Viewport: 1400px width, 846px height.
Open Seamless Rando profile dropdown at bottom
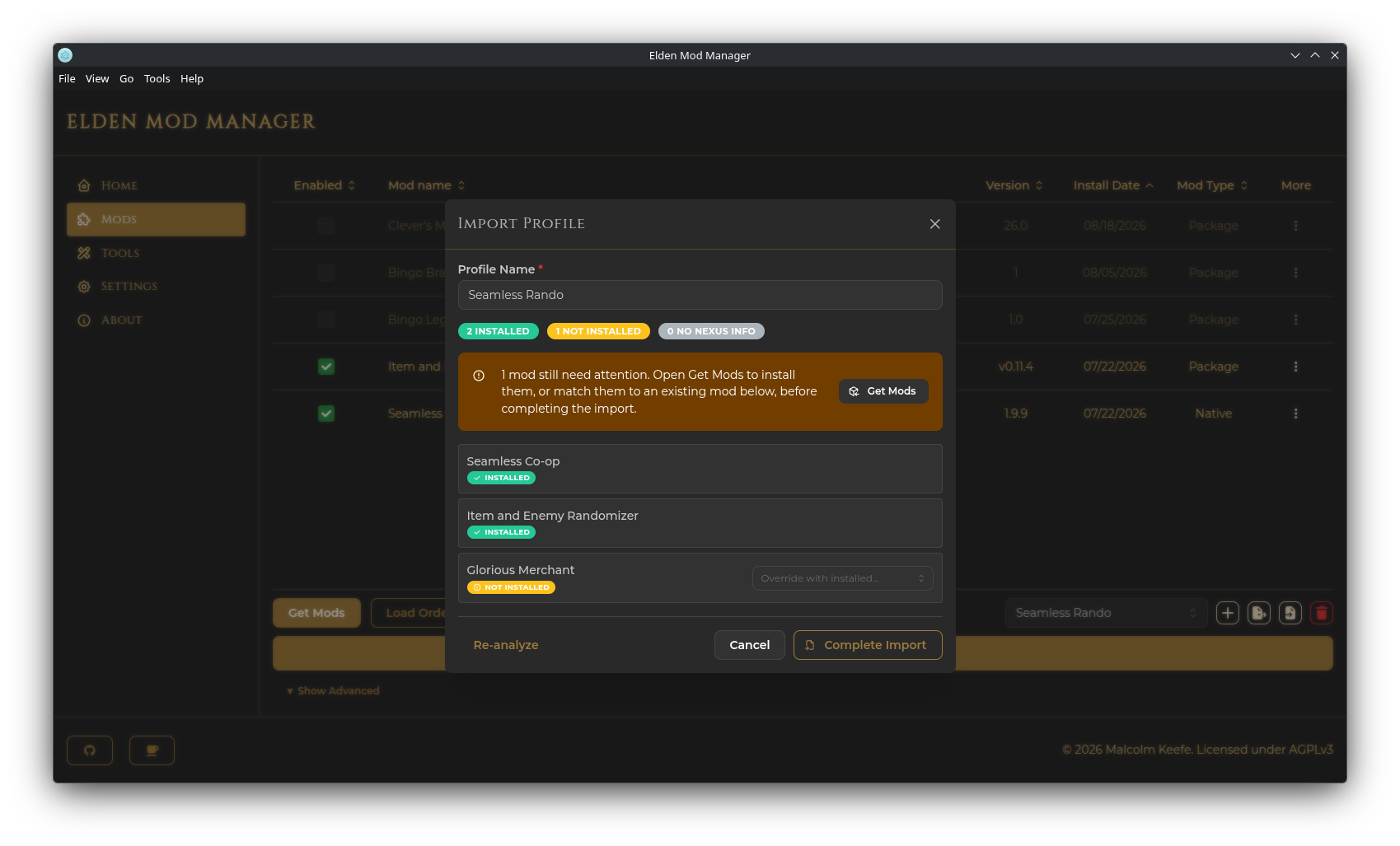coord(1106,613)
